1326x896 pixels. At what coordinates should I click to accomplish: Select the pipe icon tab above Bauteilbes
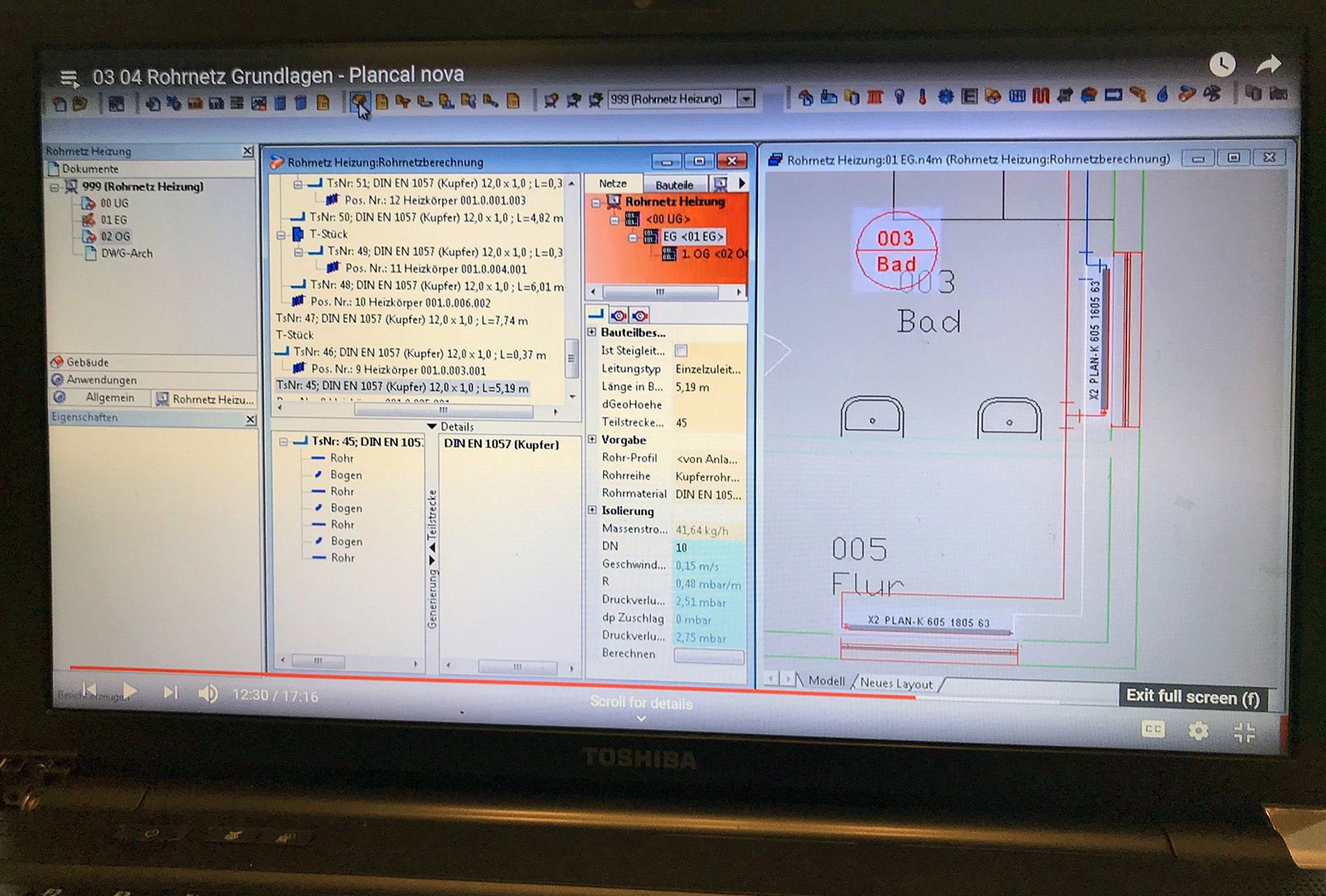[596, 315]
